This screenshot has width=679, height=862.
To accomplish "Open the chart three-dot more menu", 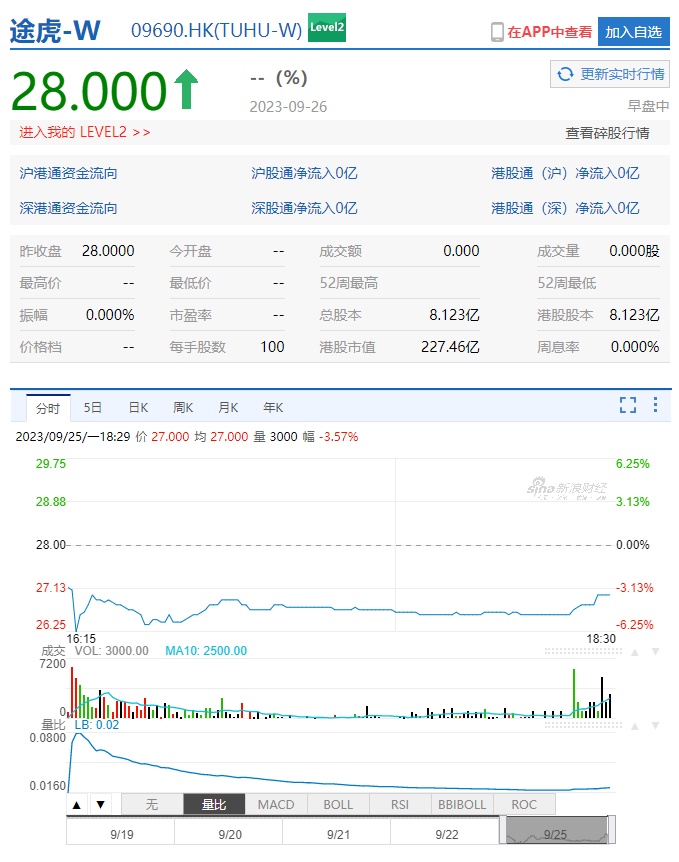I will click(655, 405).
